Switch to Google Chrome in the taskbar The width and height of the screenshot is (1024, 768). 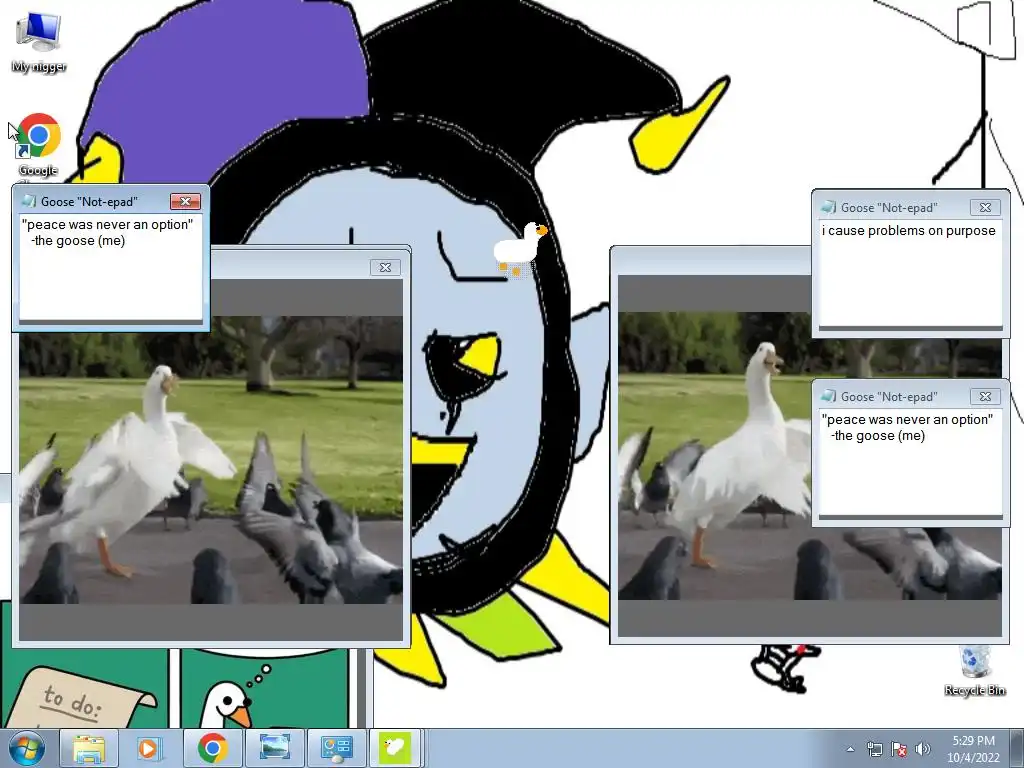(x=212, y=748)
